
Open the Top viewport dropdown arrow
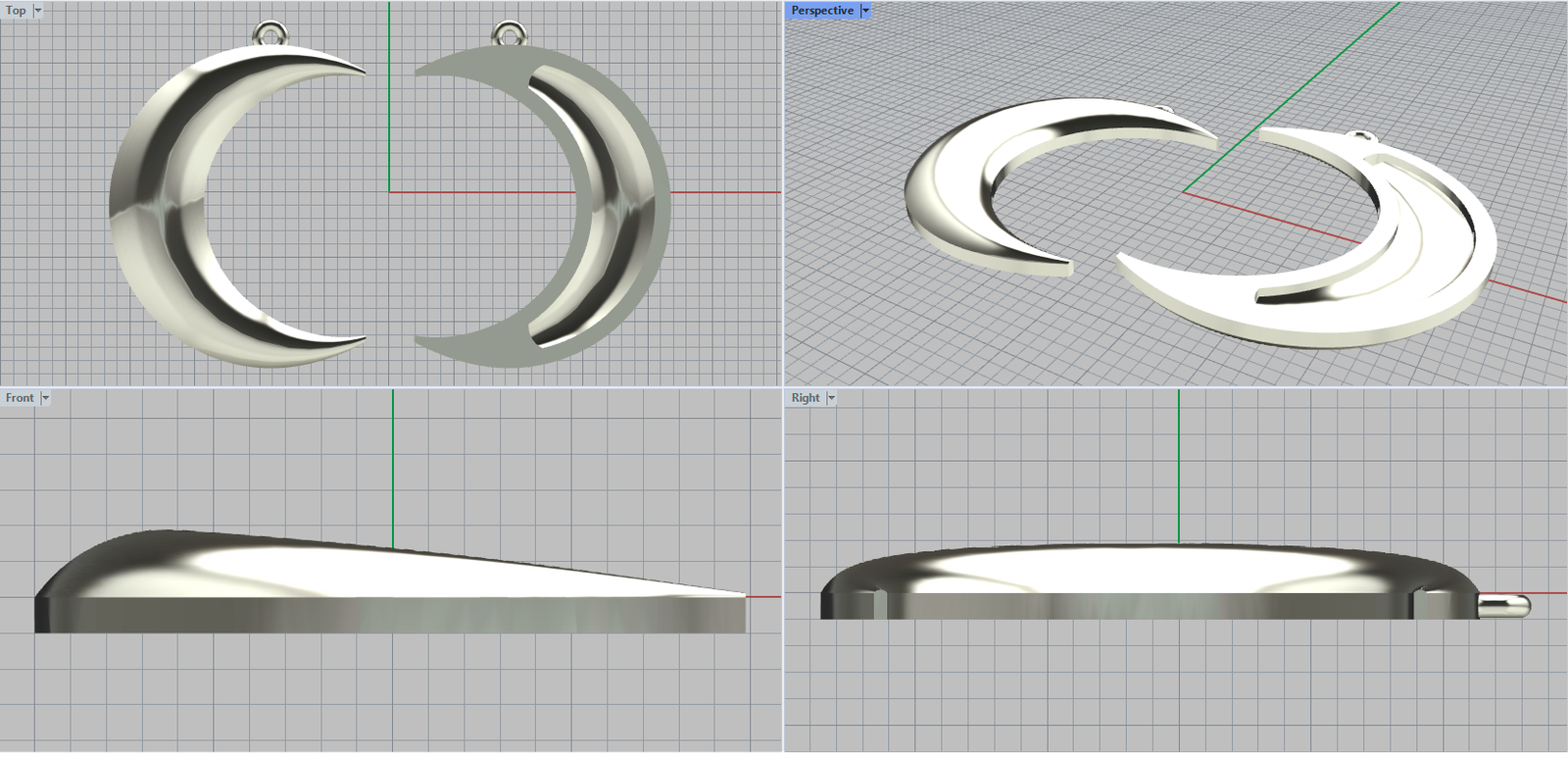coord(38,11)
